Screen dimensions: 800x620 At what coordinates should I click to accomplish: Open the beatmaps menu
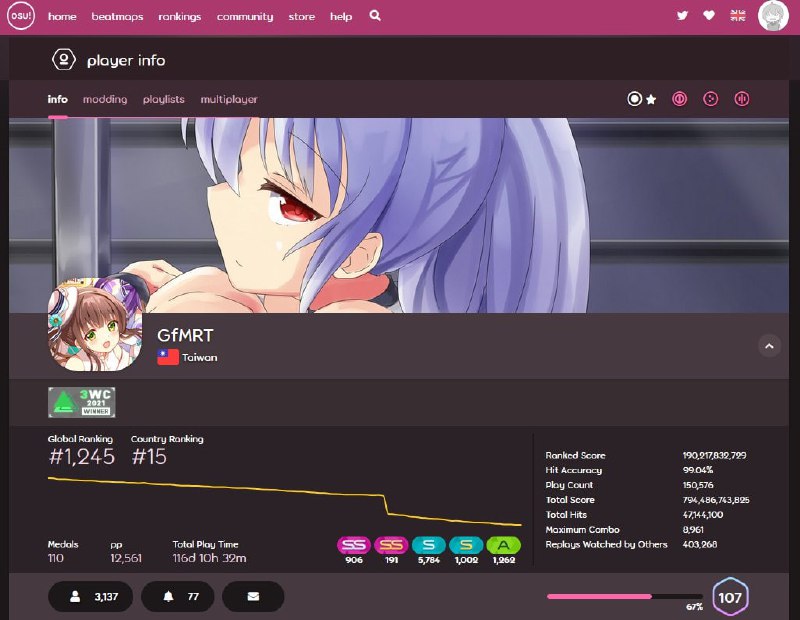coord(117,16)
